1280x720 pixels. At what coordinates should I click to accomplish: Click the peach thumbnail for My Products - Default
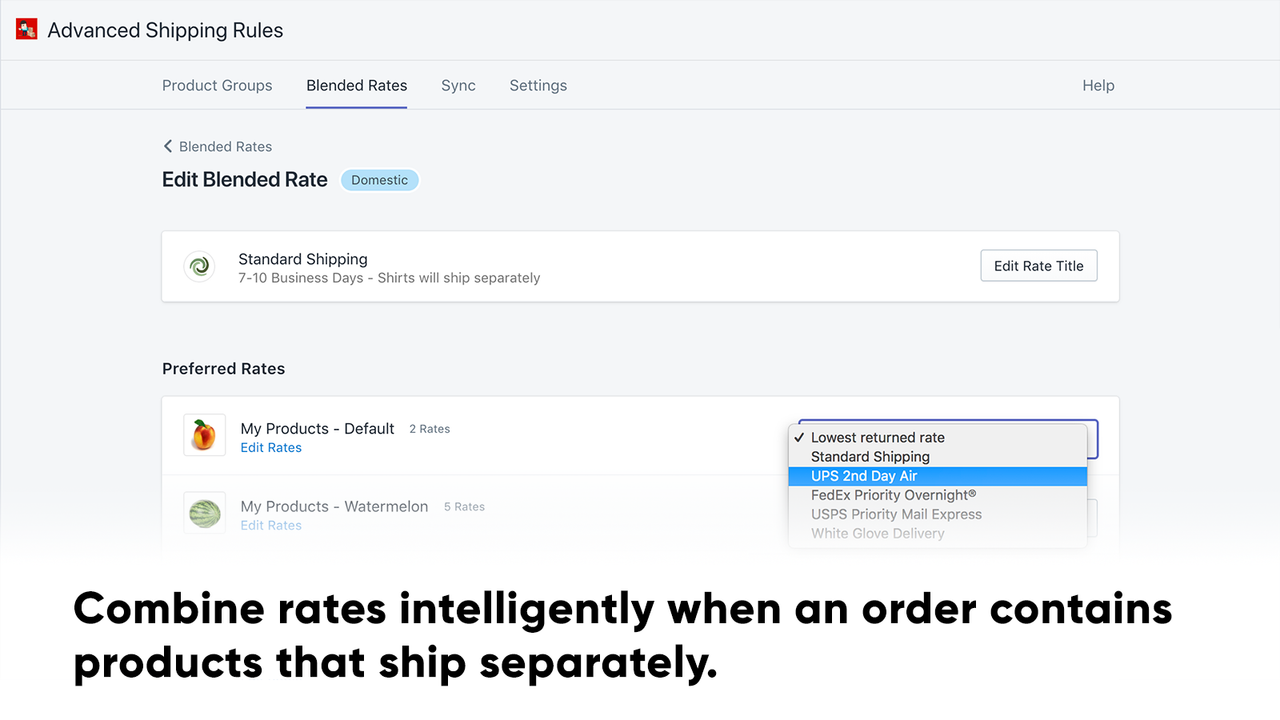204,434
